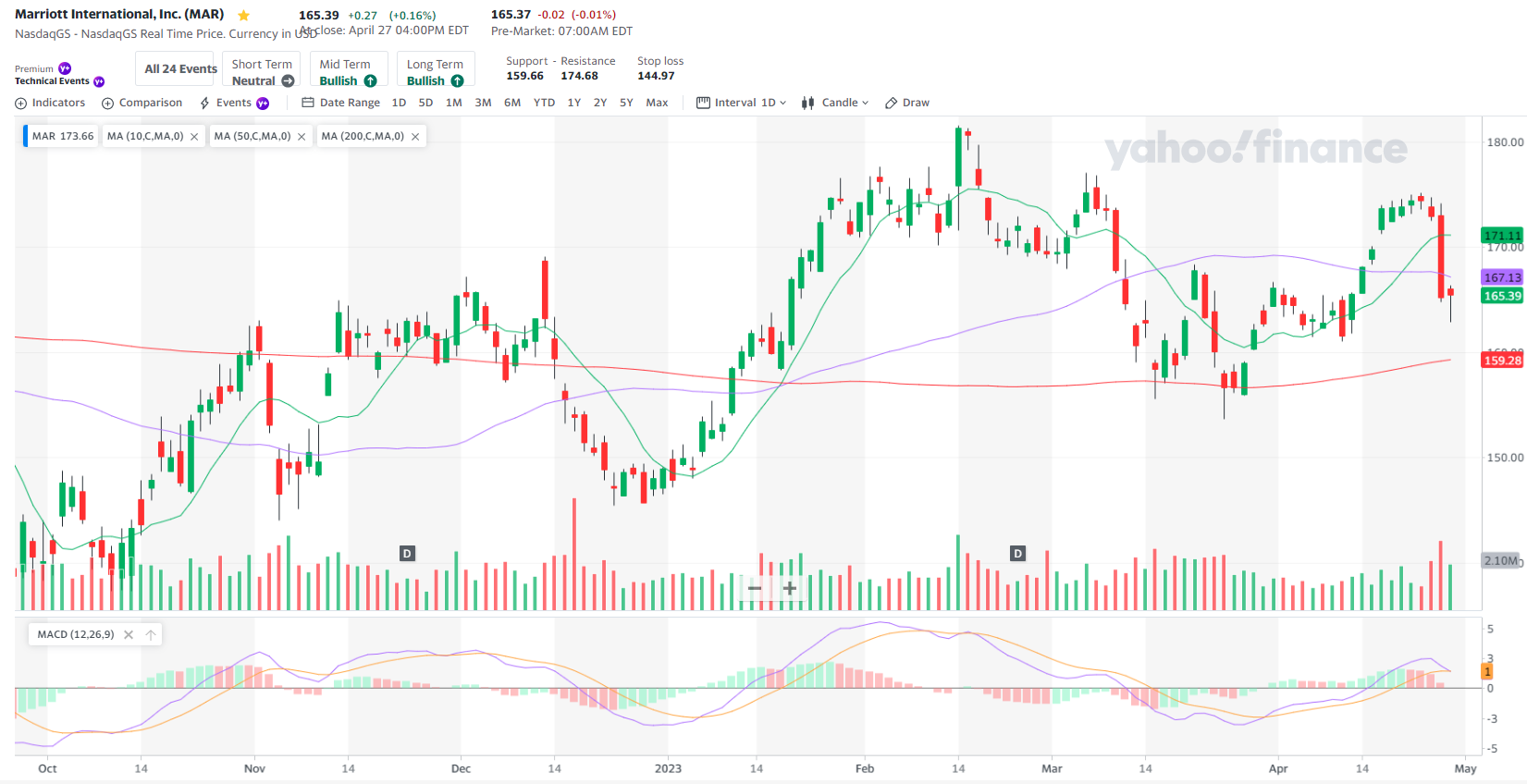Screen dimensions: 1527x784
Task: Open Indicators via the plus icon
Action: [x=21, y=104]
